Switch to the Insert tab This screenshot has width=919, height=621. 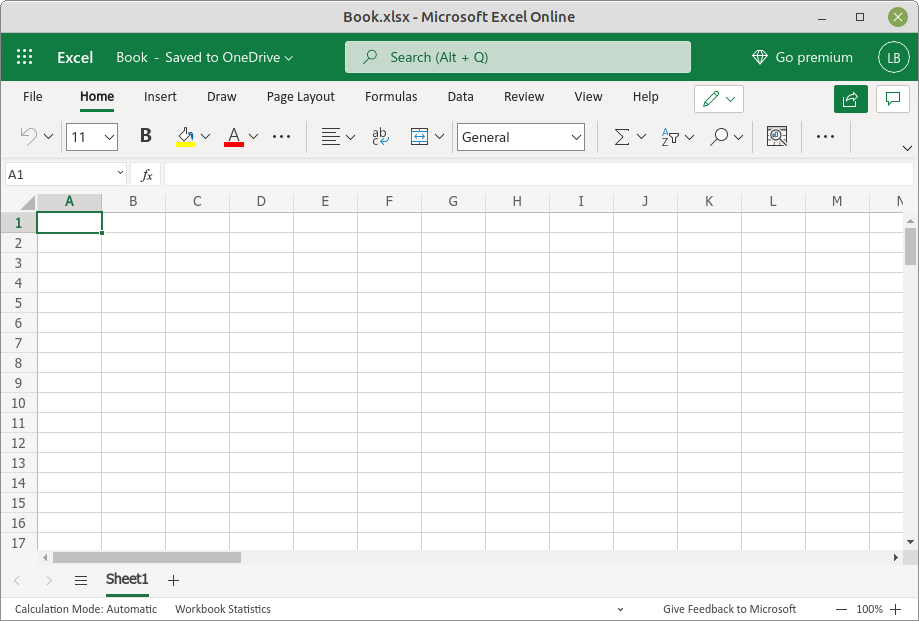coord(160,97)
